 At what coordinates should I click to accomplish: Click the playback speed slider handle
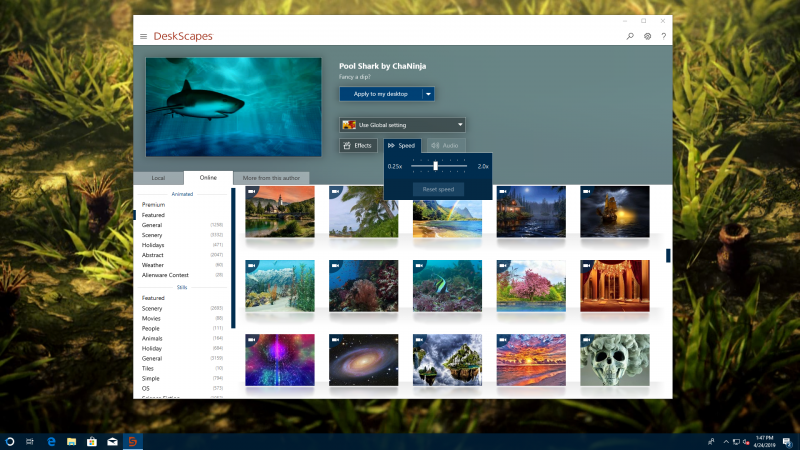coord(435,165)
